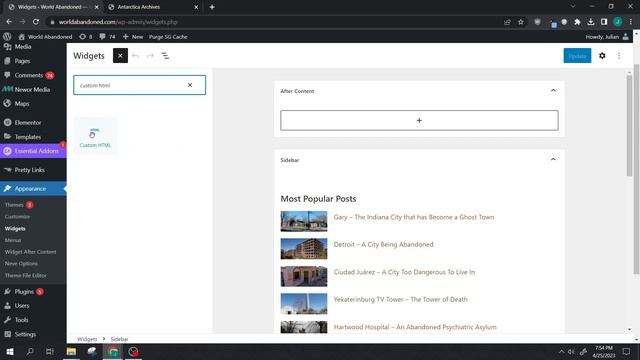
Task: Click the Detroit post thumbnail
Action: click(304, 249)
